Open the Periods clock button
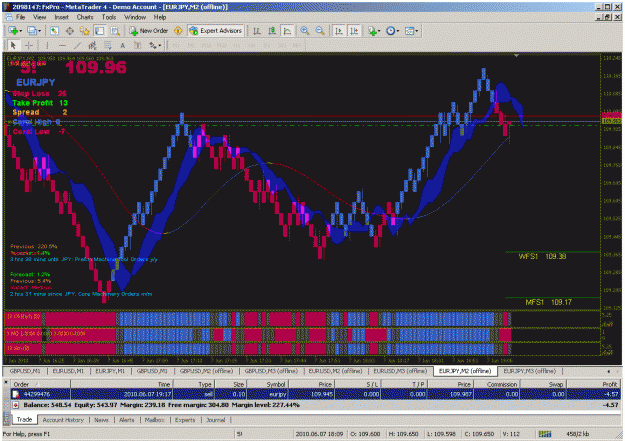625x441 pixels. coord(390,31)
